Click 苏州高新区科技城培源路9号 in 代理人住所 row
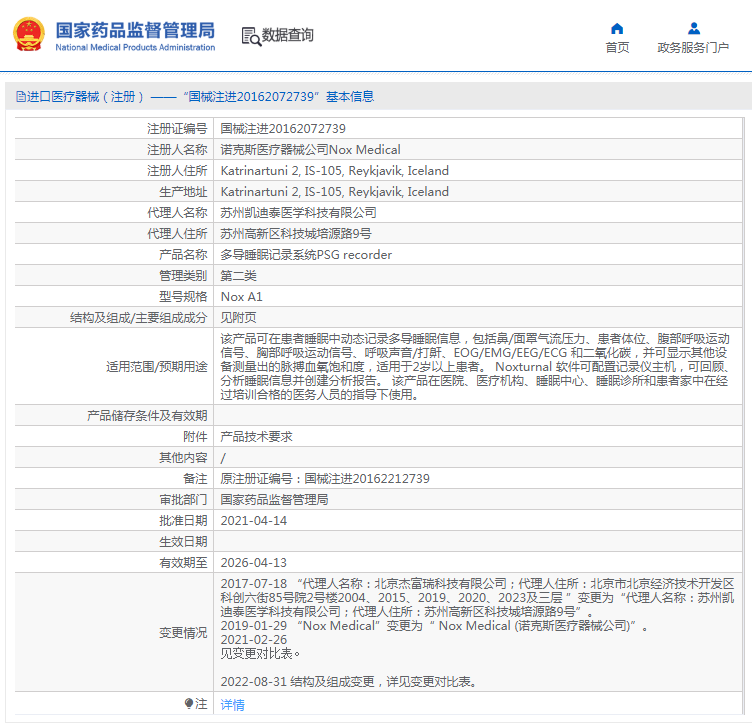 pyautogui.click(x=296, y=234)
